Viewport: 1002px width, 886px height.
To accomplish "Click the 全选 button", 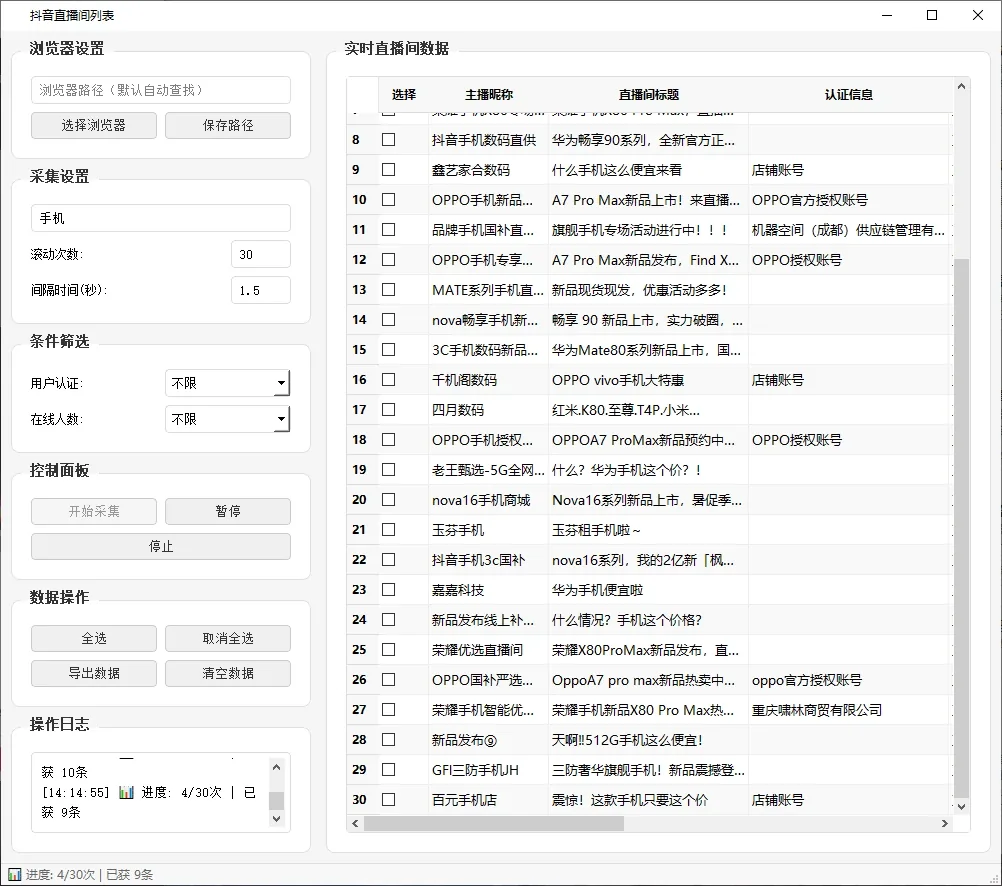I will pos(94,638).
